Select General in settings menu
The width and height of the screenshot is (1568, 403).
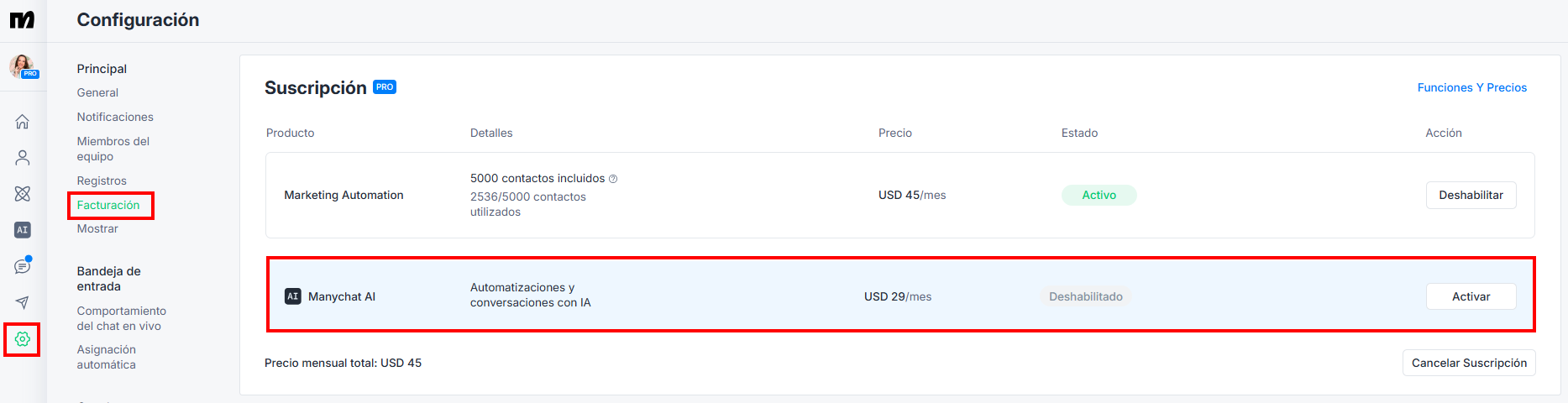(97, 92)
